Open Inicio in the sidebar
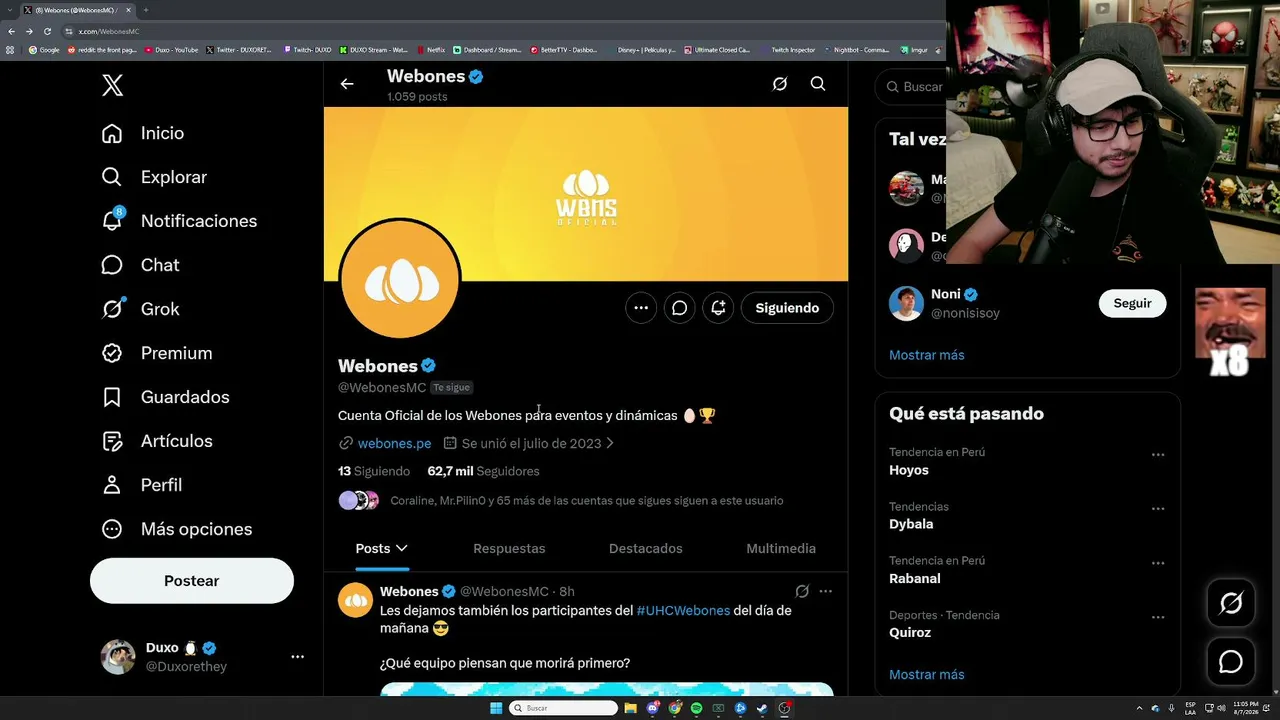The width and height of the screenshot is (1280, 720). click(x=143, y=133)
